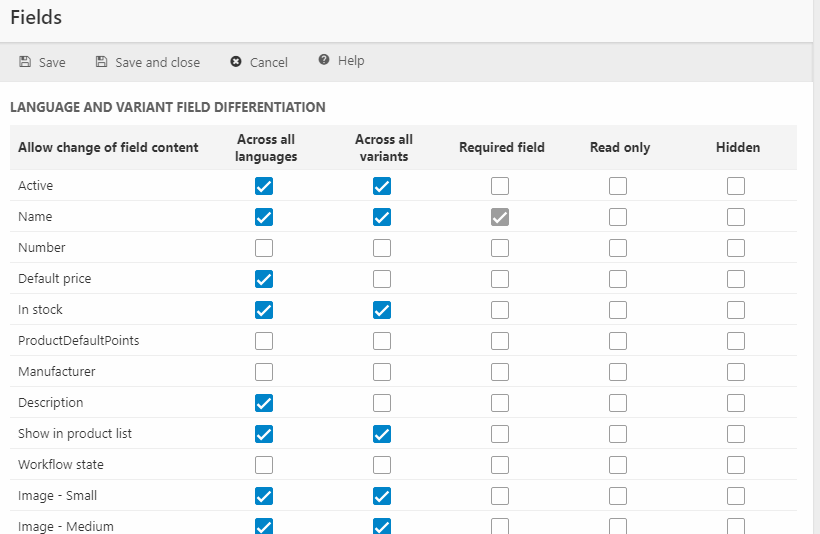Uncheck Active across all languages

click(x=264, y=186)
